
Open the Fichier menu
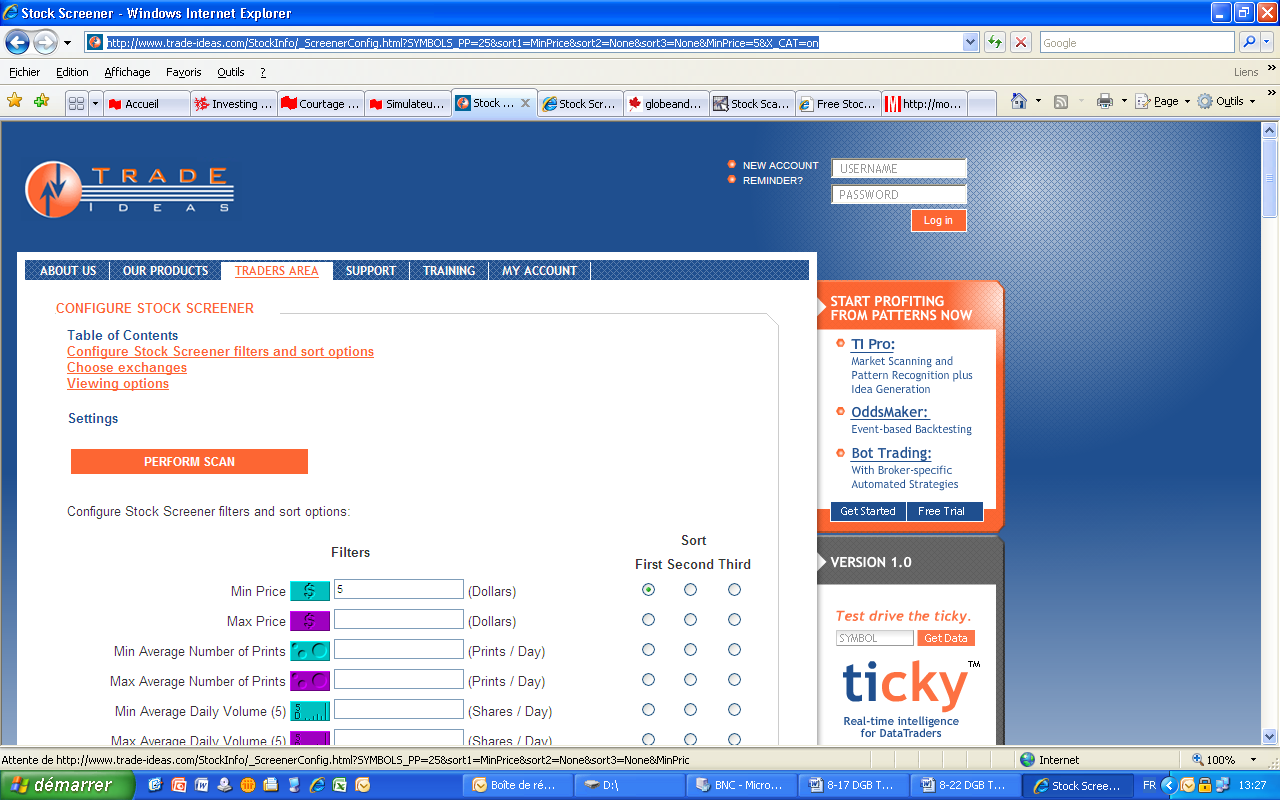(25, 72)
